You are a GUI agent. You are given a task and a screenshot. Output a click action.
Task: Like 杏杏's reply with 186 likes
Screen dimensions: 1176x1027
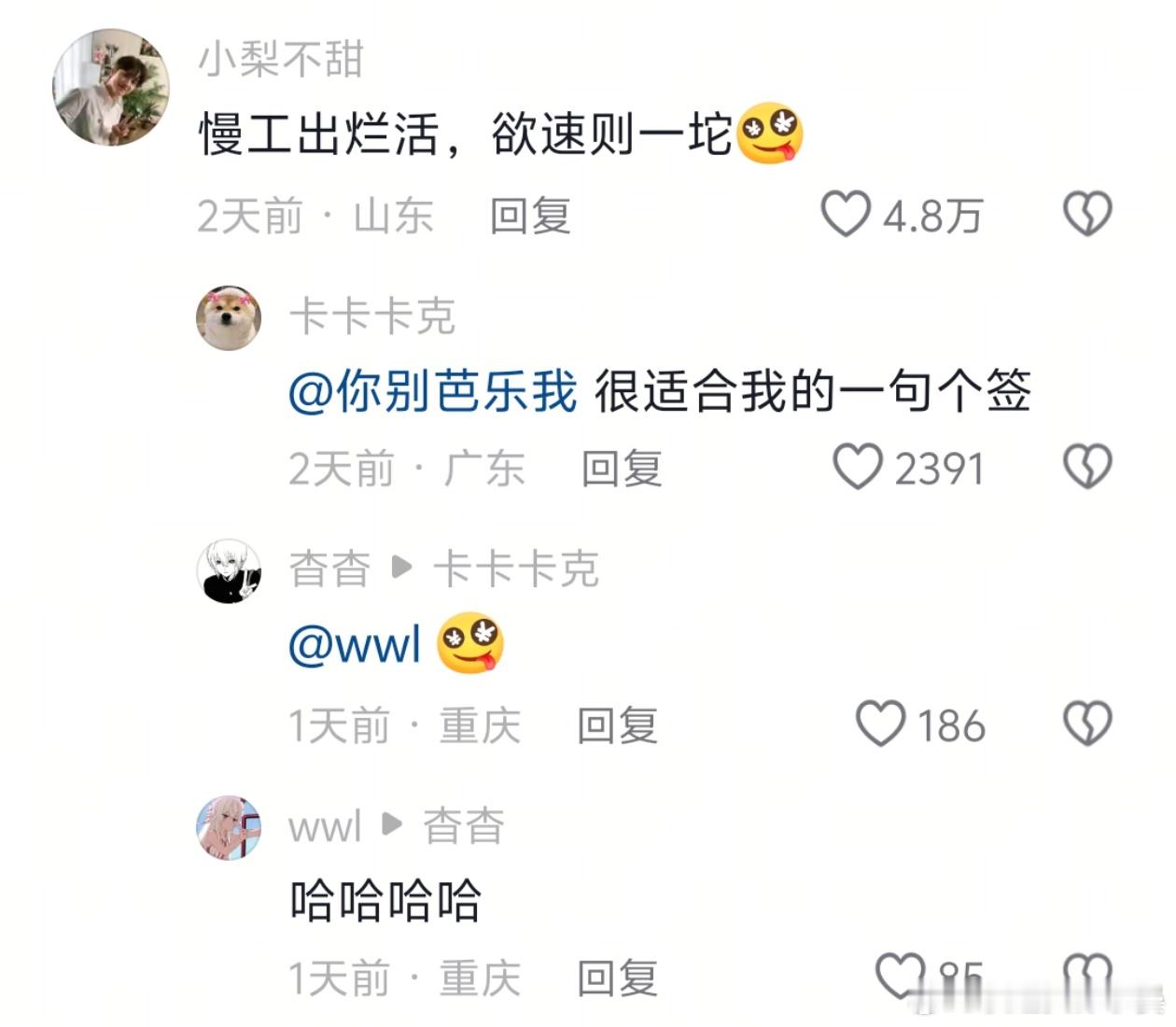880,724
